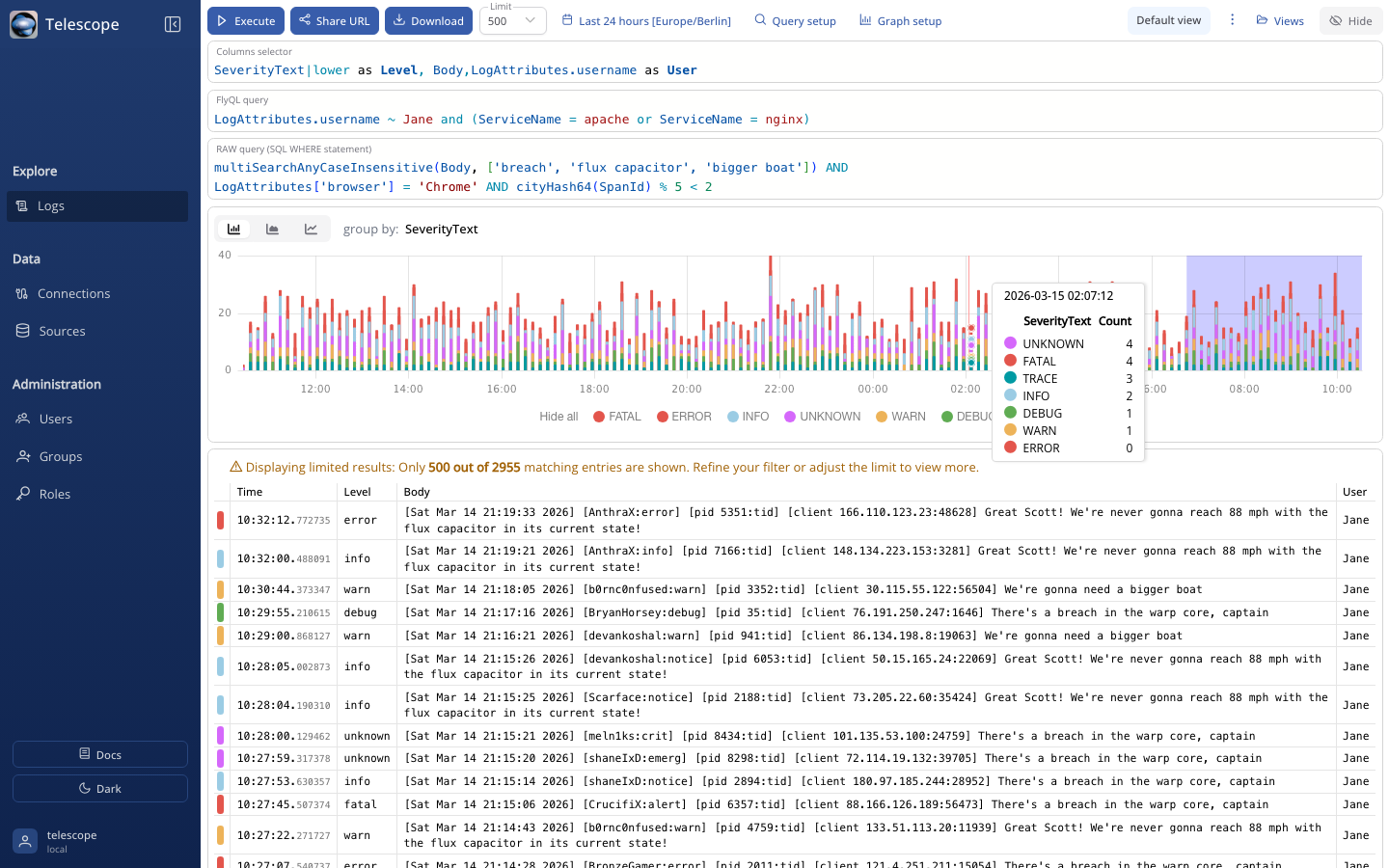Collapse the sidebar panel icon
Image resolution: width=1389 pixels, height=868 pixels.
[173, 24]
